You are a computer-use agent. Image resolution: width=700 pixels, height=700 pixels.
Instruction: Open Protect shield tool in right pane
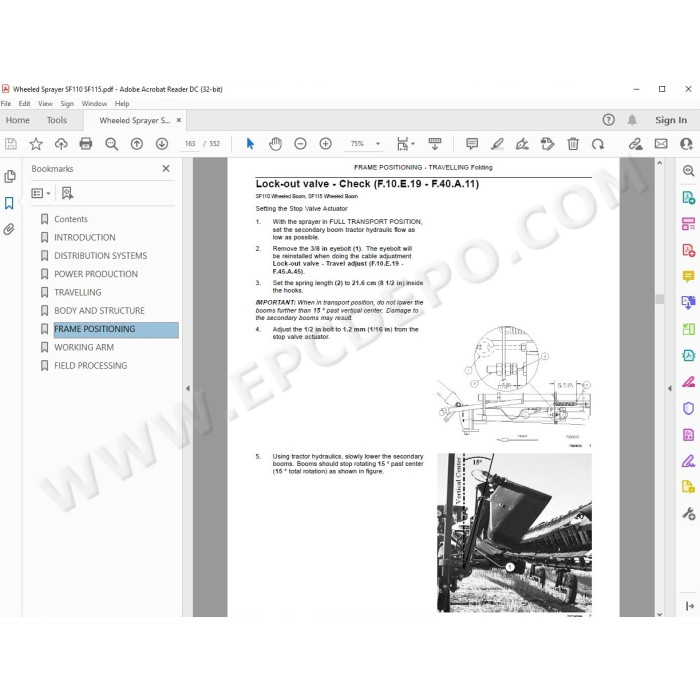688,408
